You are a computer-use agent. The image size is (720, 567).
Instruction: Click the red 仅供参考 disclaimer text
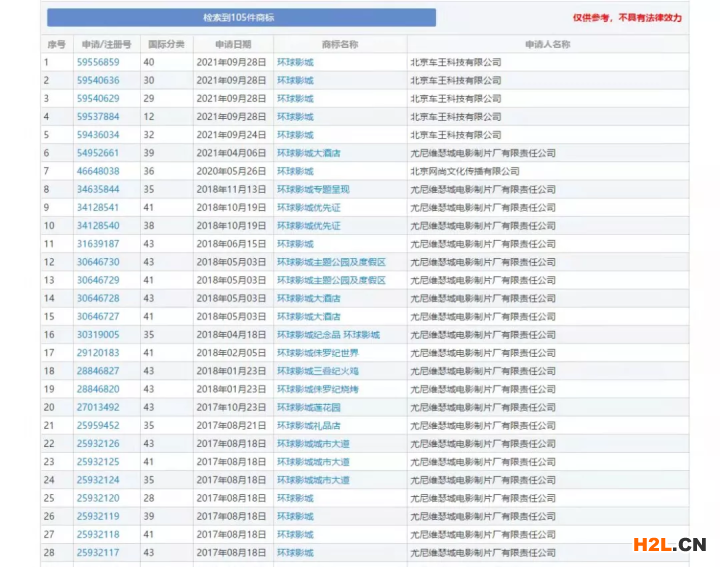click(627, 18)
